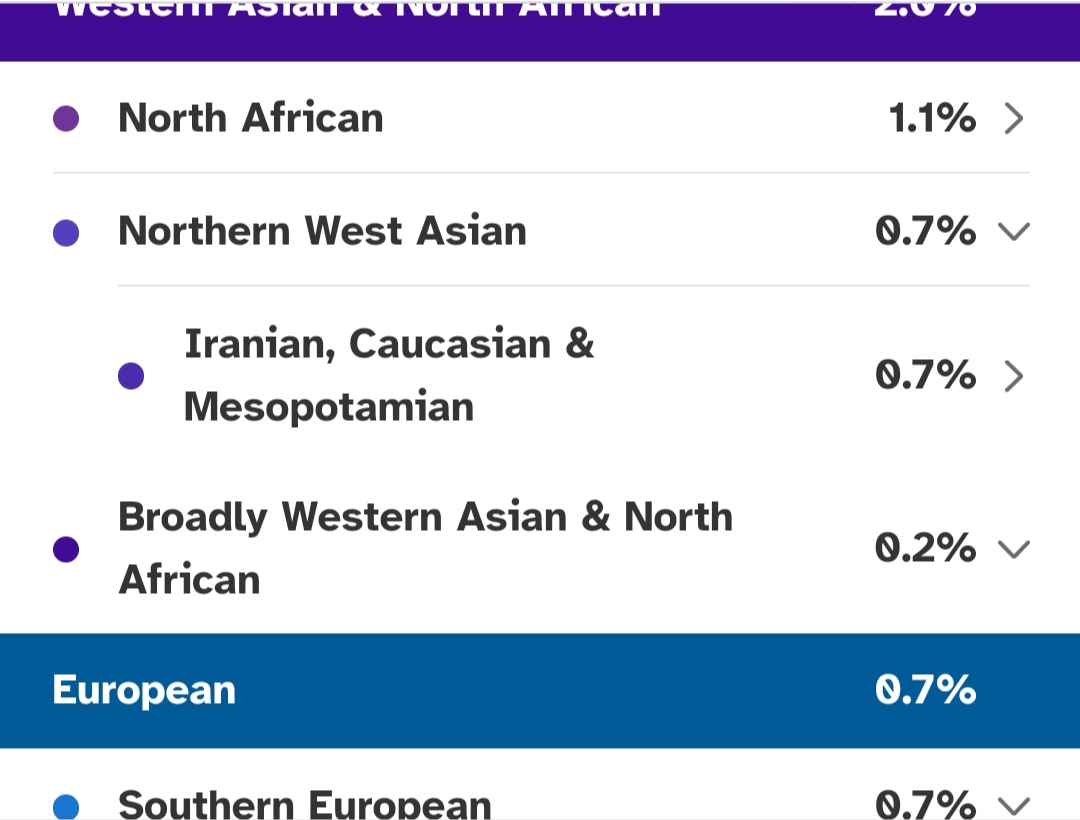Click the blue Southern European dot
1080x820 pixels.
[66, 807]
